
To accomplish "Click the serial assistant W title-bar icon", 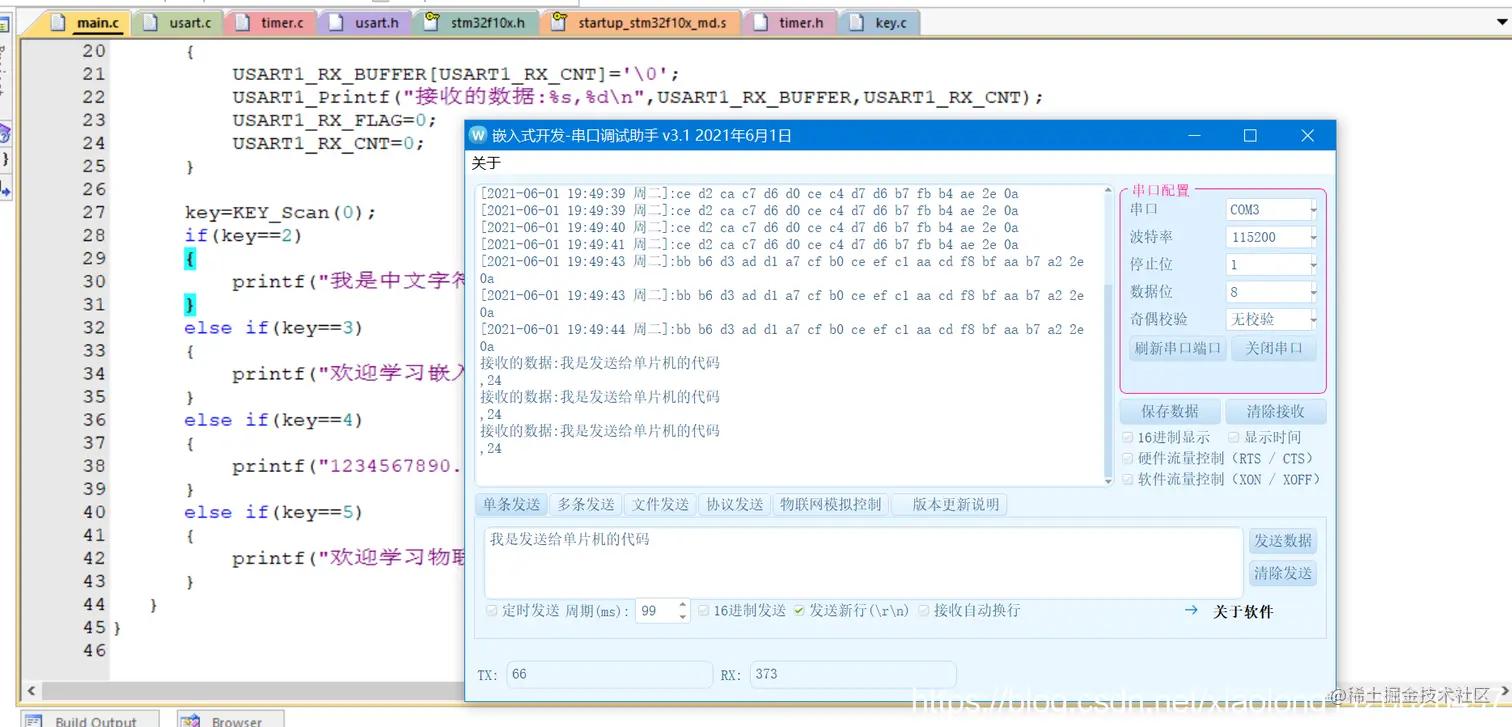I will [x=477, y=135].
